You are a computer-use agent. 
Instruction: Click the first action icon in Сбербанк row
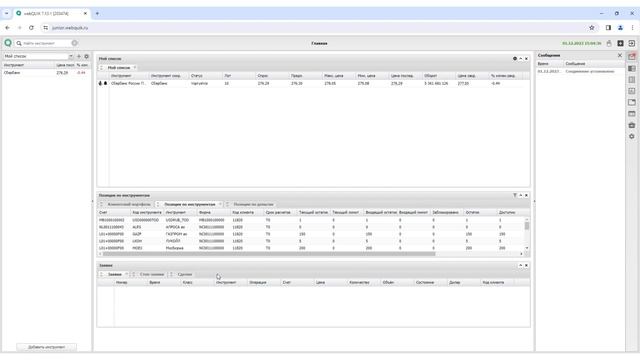pyautogui.click(x=100, y=83)
